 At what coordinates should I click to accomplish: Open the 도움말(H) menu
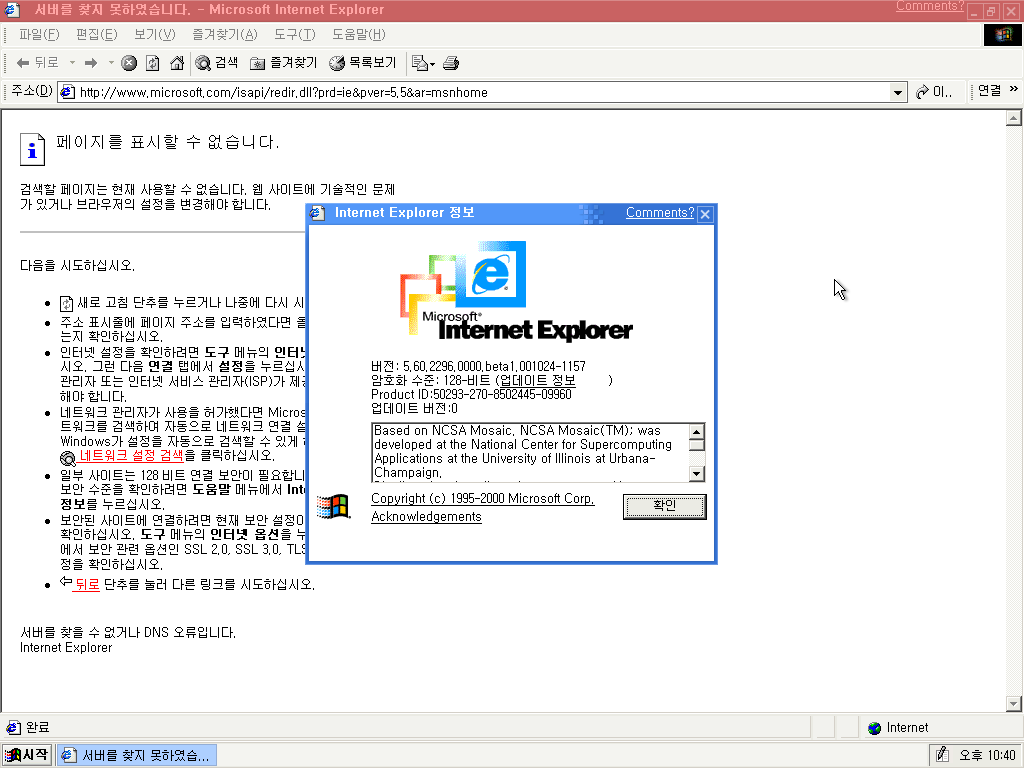click(359, 35)
